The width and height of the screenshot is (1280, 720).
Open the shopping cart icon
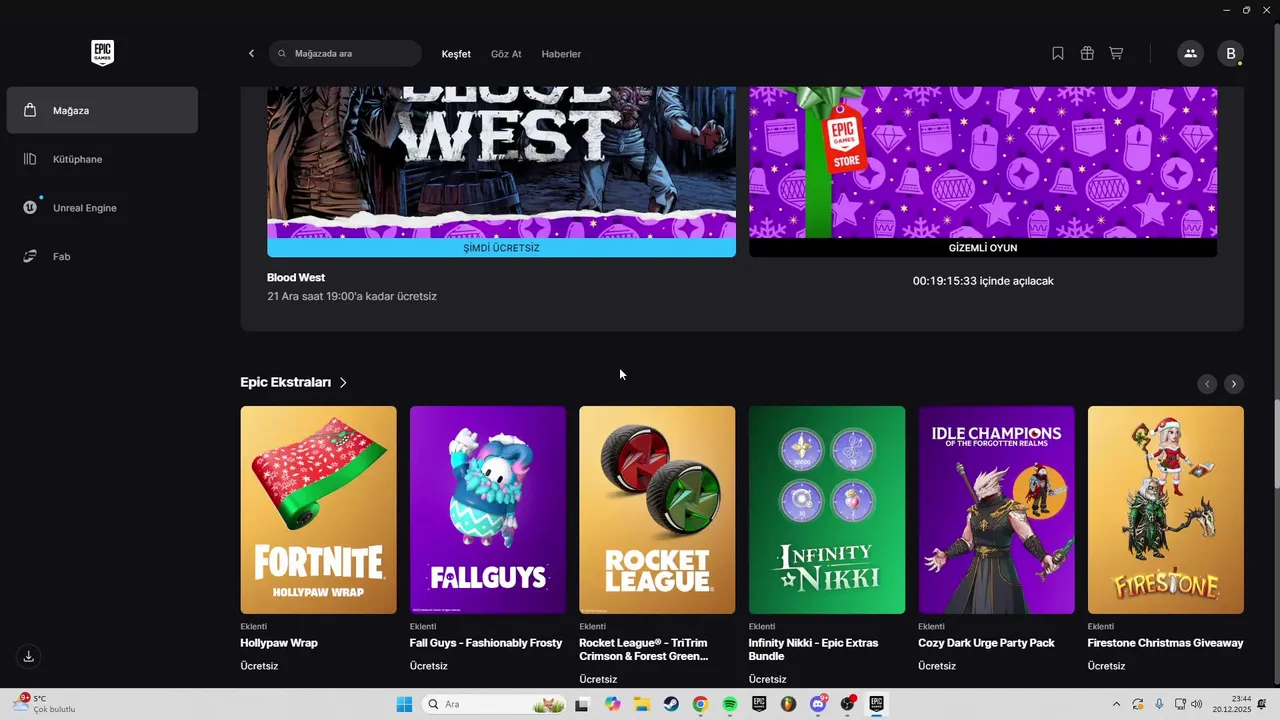1116,54
